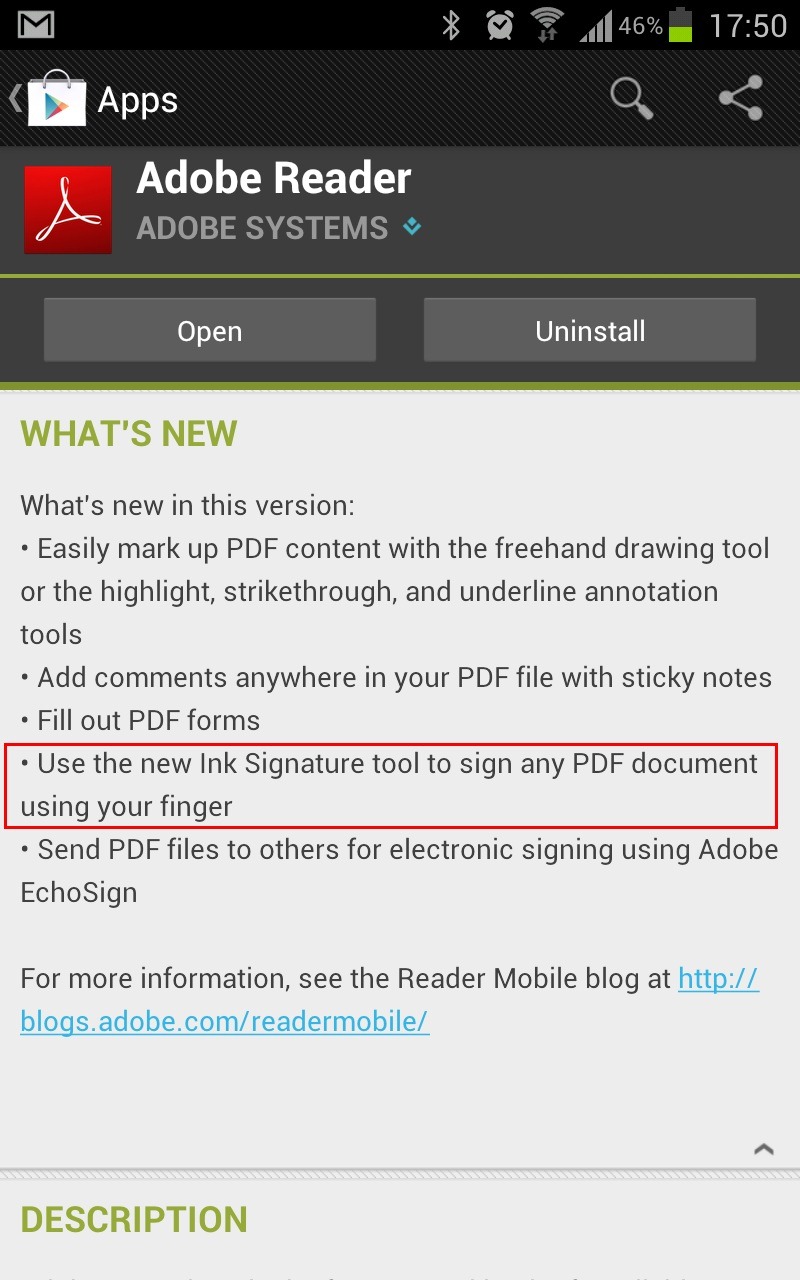The height and width of the screenshot is (1280, 800).
Task: Tap the Wi-Fi status icon
Action: [x=547, y=25]
